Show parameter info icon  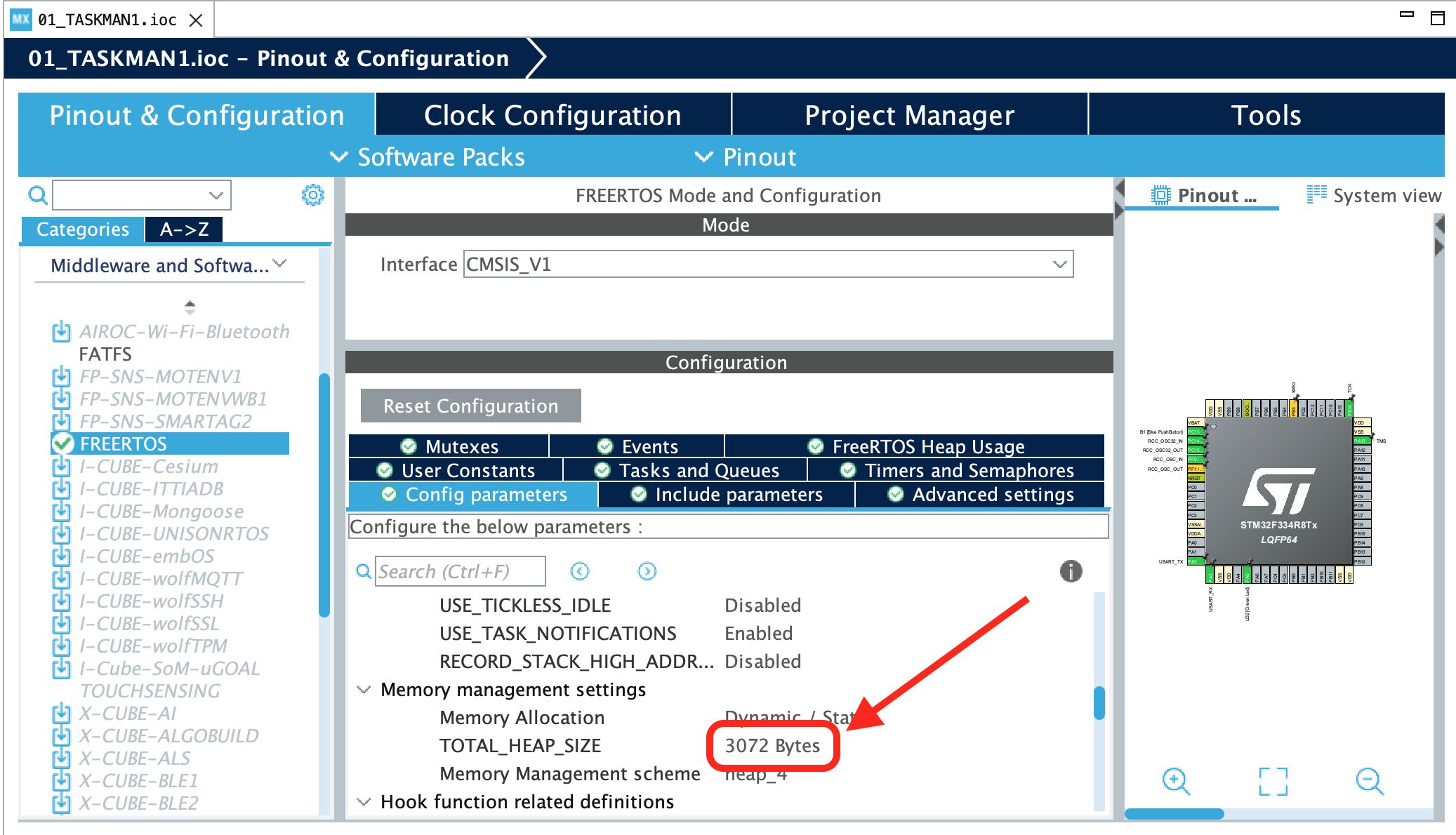[x=1071, y=571]
